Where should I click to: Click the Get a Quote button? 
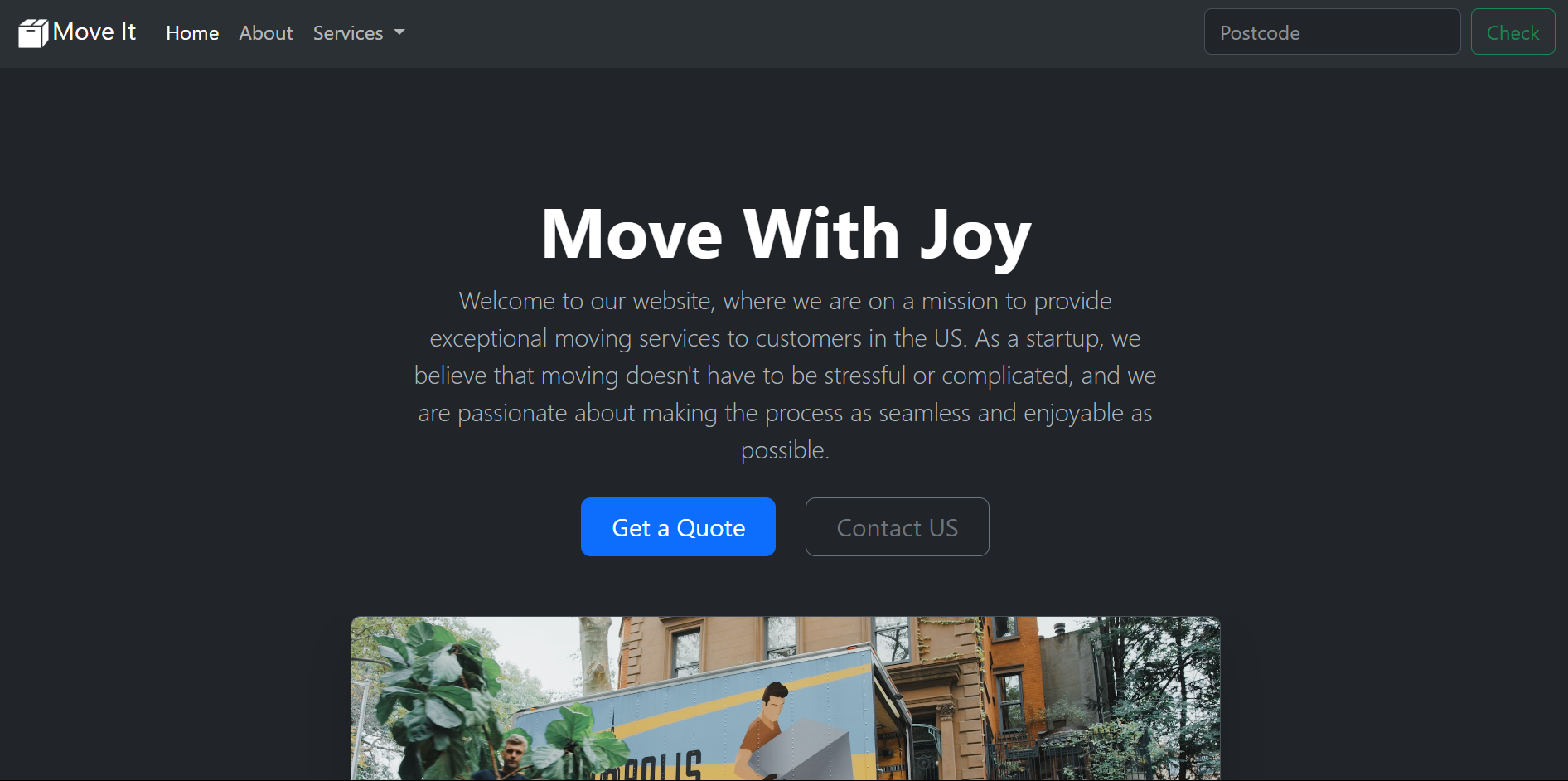(x=678, y=527)
